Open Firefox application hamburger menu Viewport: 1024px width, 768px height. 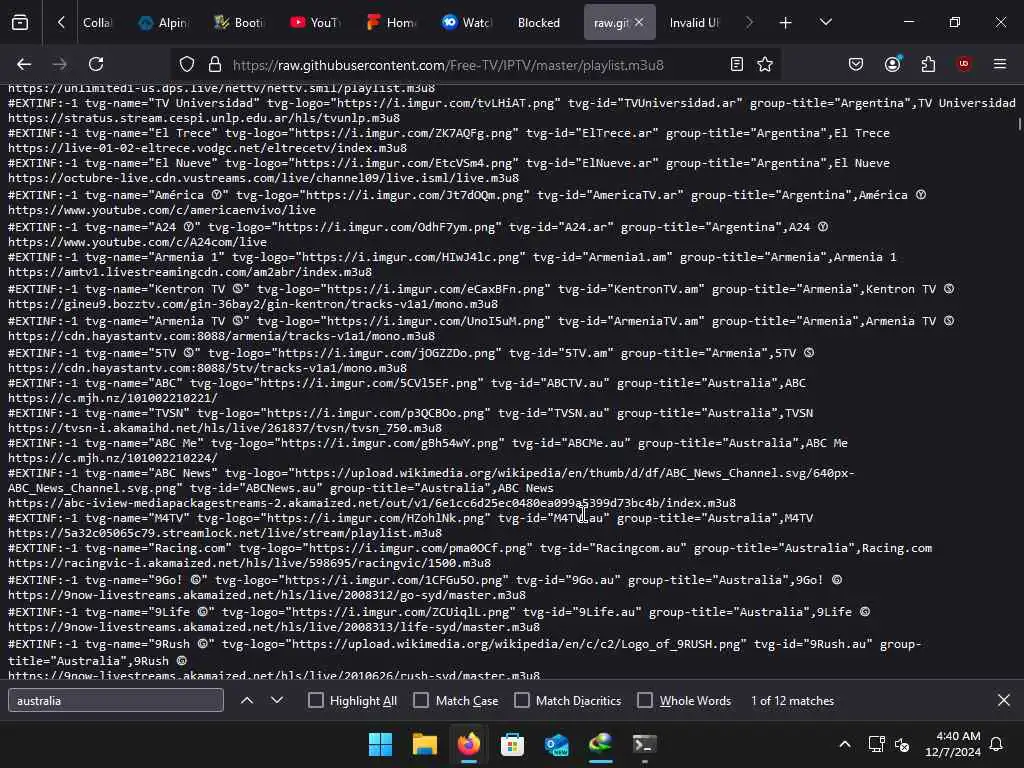point(1000,65)
